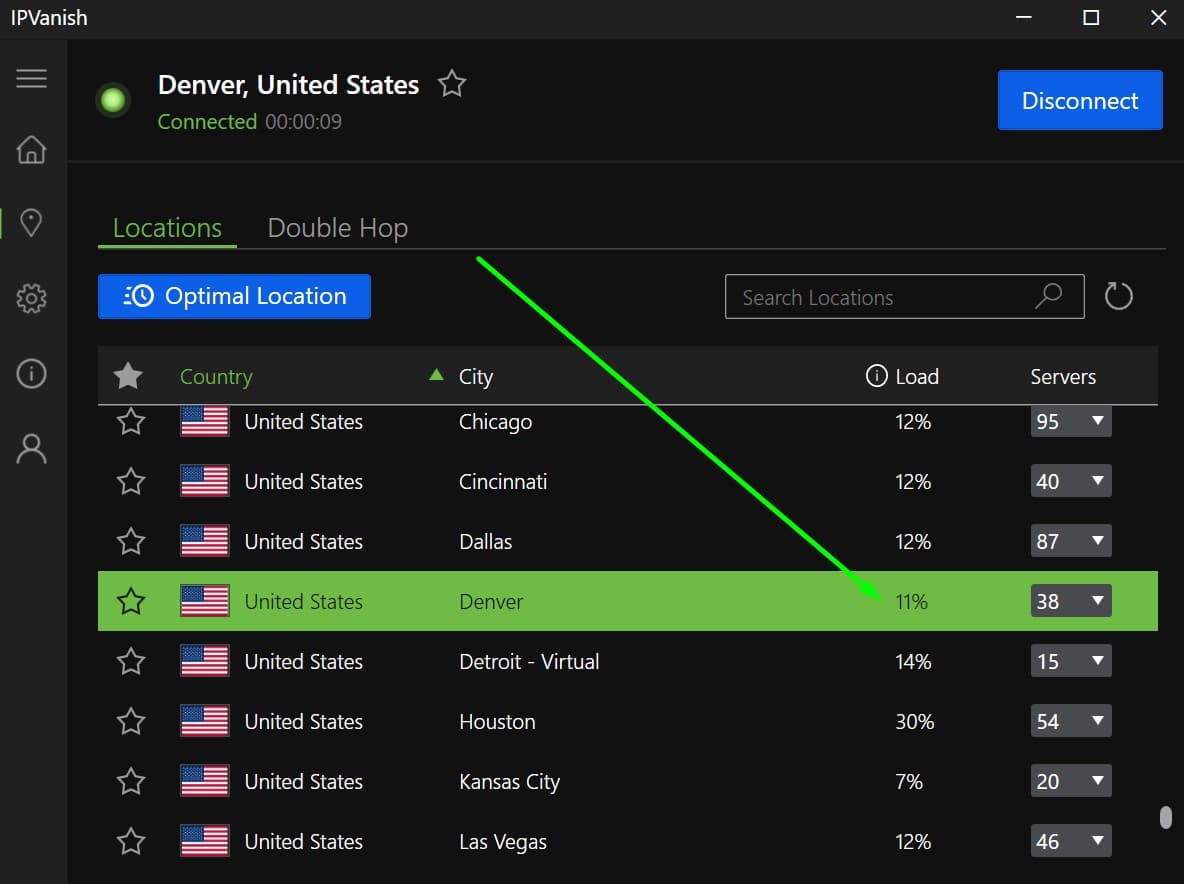Select the Detroit - Virtual city name
The width and height of the screenshot is (1184, 884).
coord(529,661)
